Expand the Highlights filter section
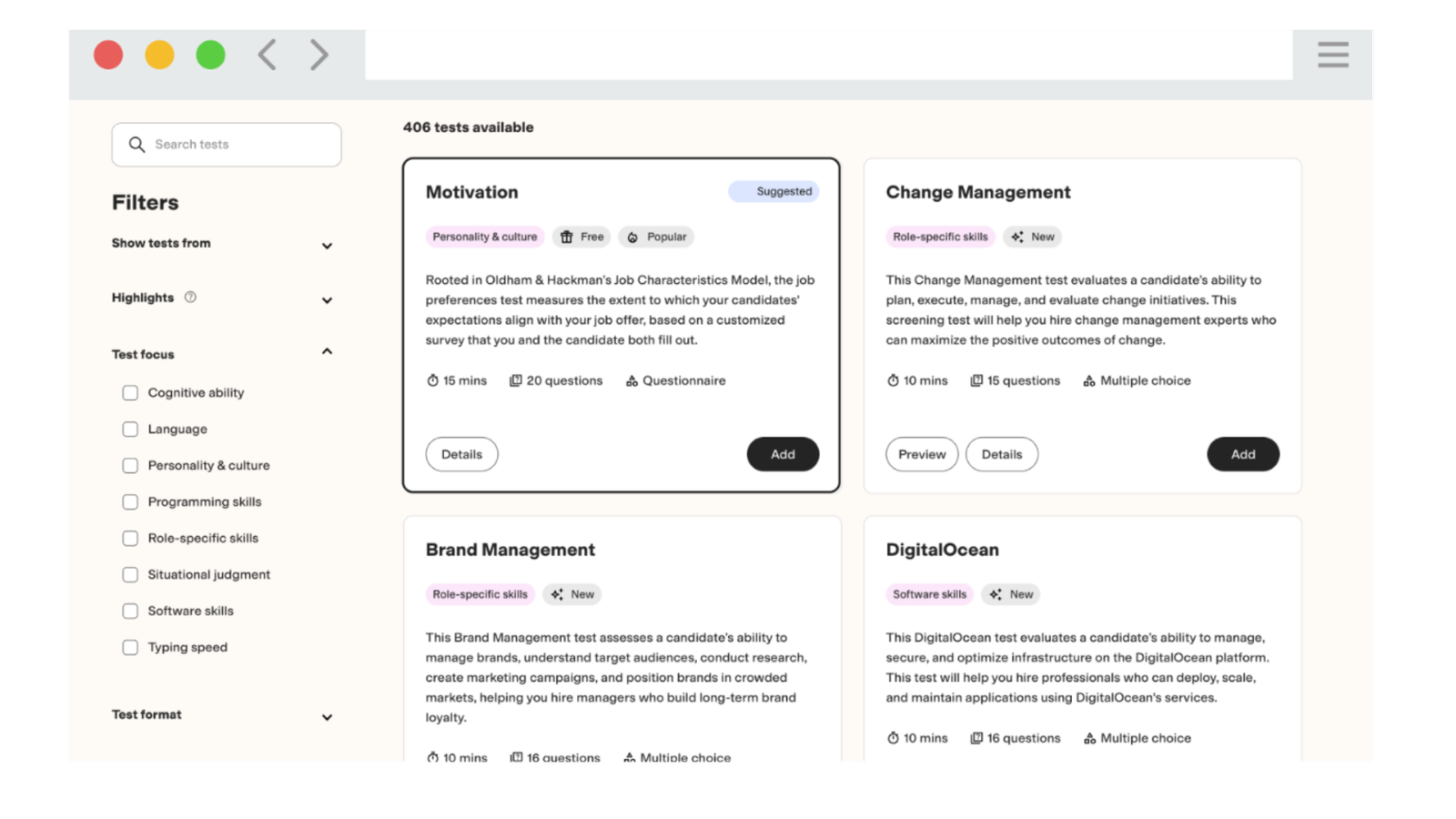The image size is (1456, 819). (327, 300)
